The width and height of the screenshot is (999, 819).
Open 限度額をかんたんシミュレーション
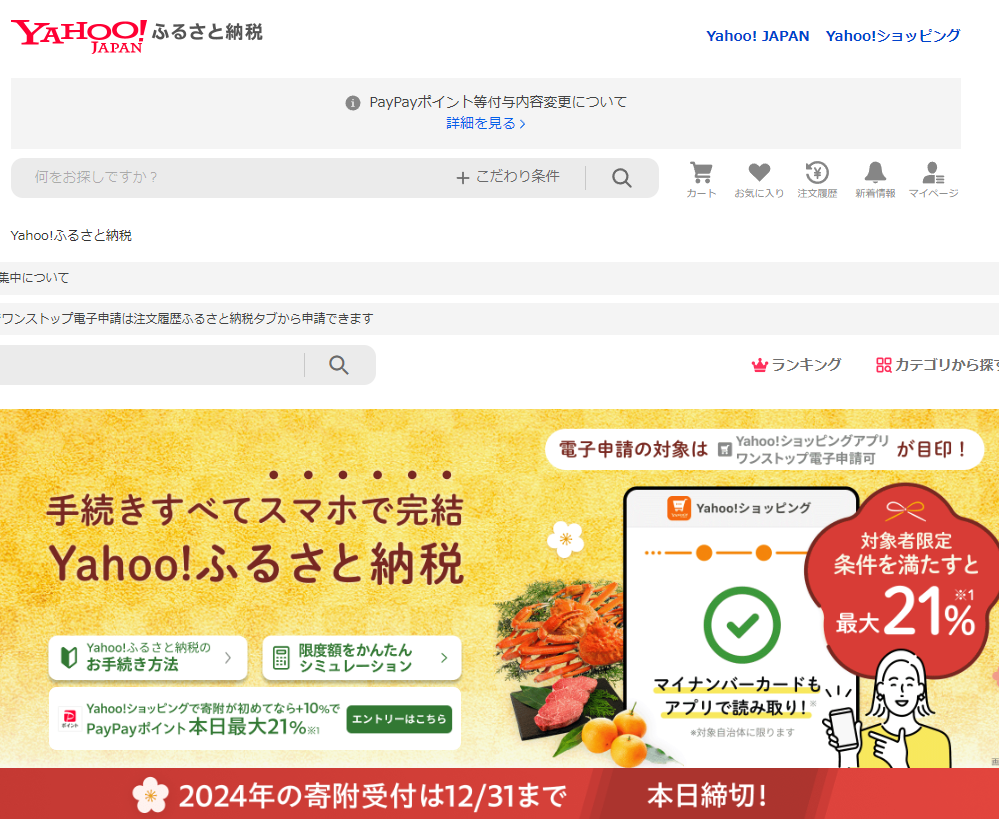pos(362,658)
